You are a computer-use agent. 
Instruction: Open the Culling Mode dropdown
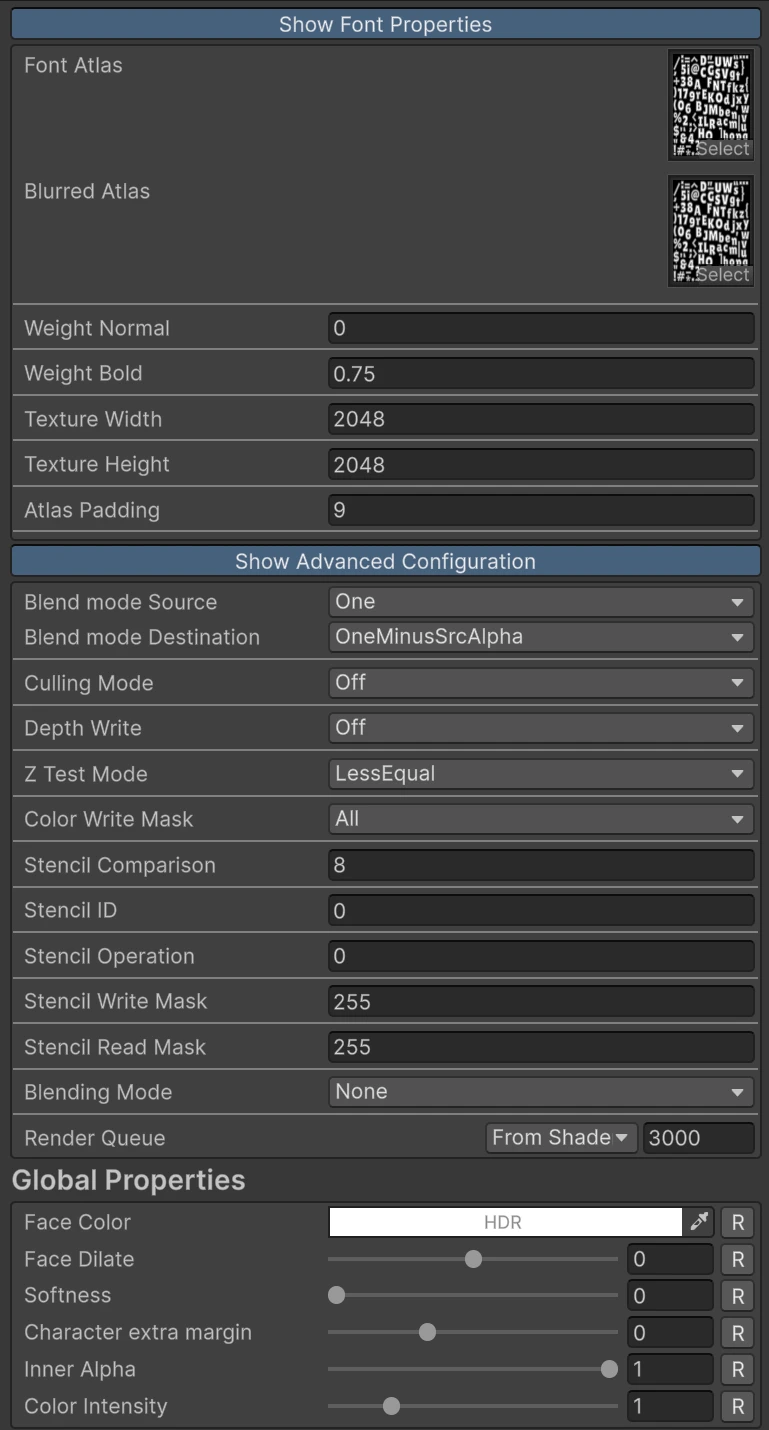[x=541, y=683]
